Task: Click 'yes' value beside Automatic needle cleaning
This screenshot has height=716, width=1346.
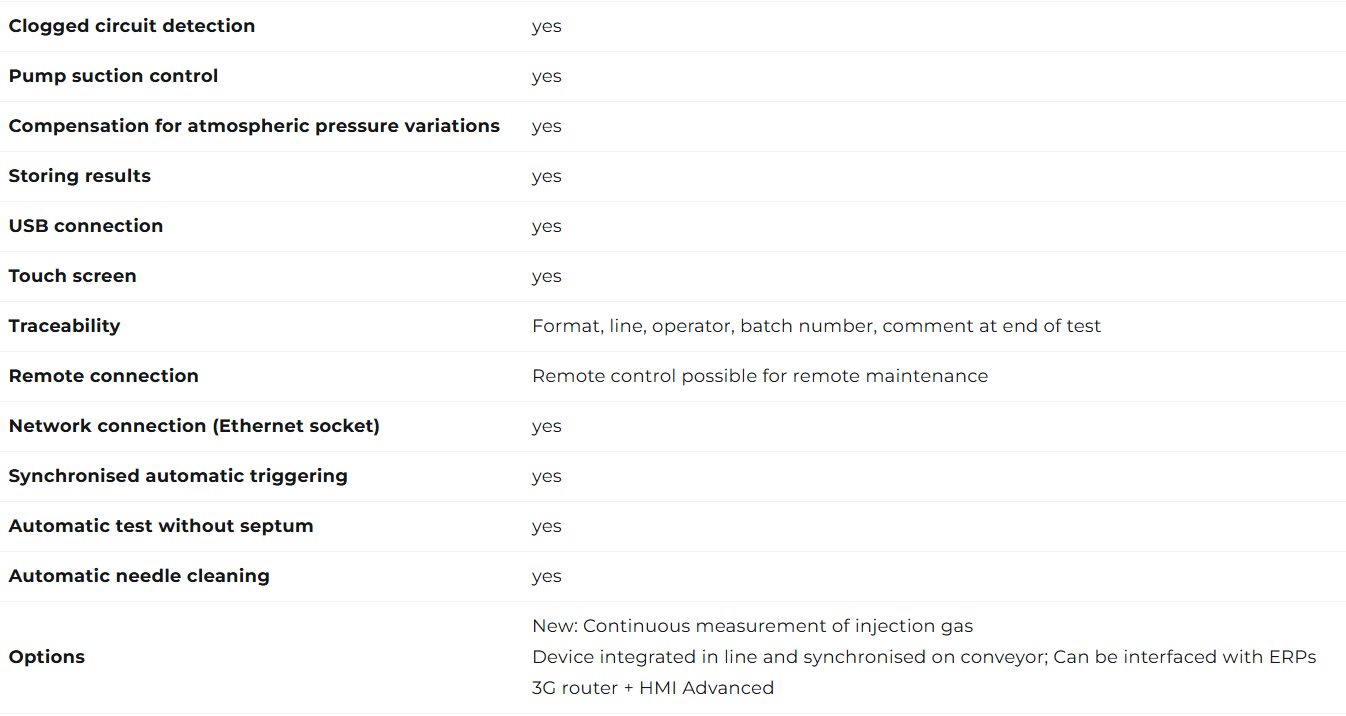Action: pos(546,577)
